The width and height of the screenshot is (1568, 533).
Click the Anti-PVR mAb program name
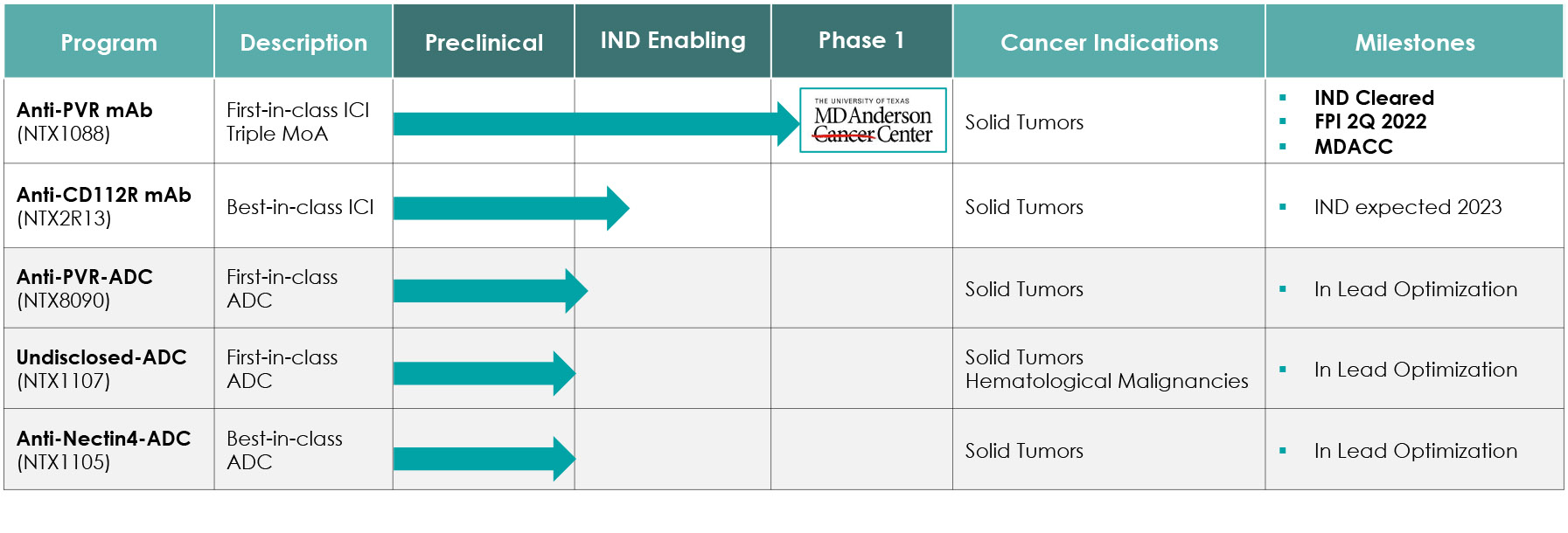[x=85, y=110]
